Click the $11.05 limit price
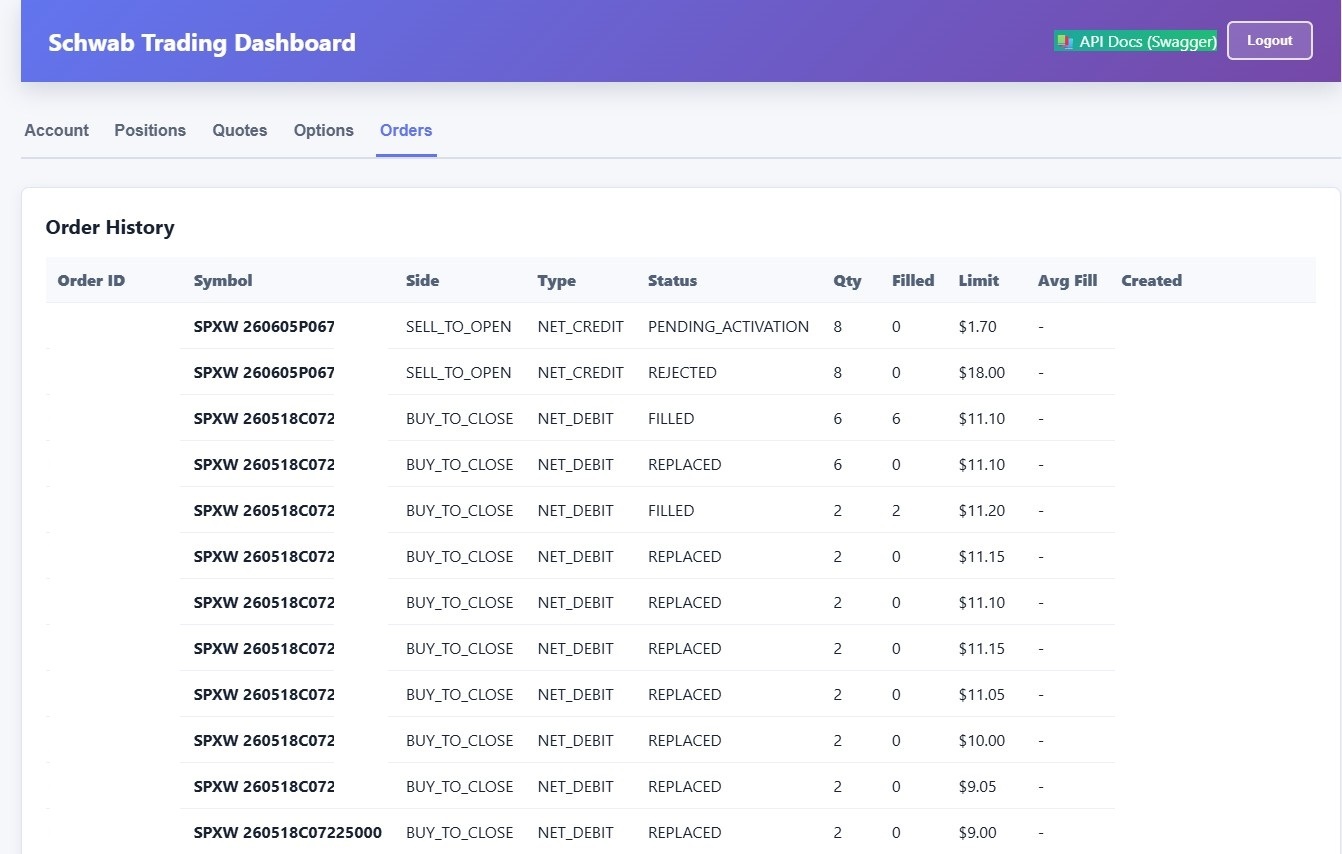 point(981,695)
